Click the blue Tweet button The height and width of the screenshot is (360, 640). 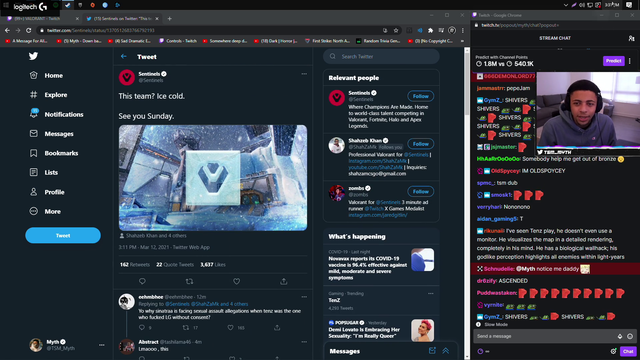tap(63, 236)
